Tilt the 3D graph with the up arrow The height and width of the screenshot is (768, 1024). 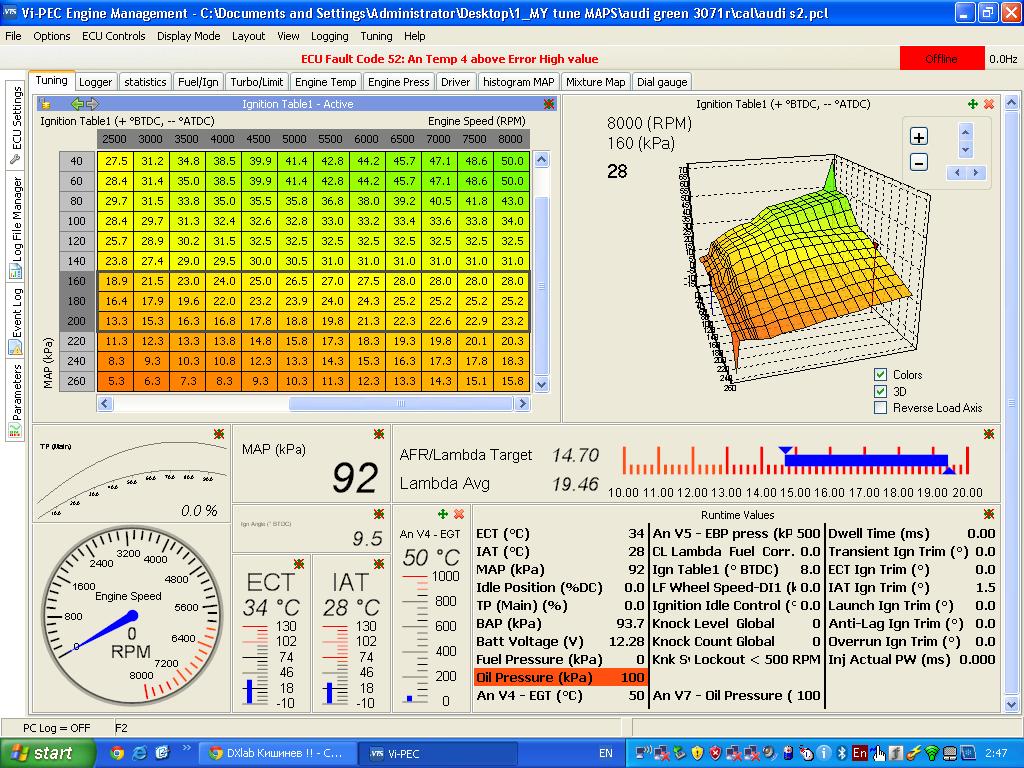click(965, 131)
